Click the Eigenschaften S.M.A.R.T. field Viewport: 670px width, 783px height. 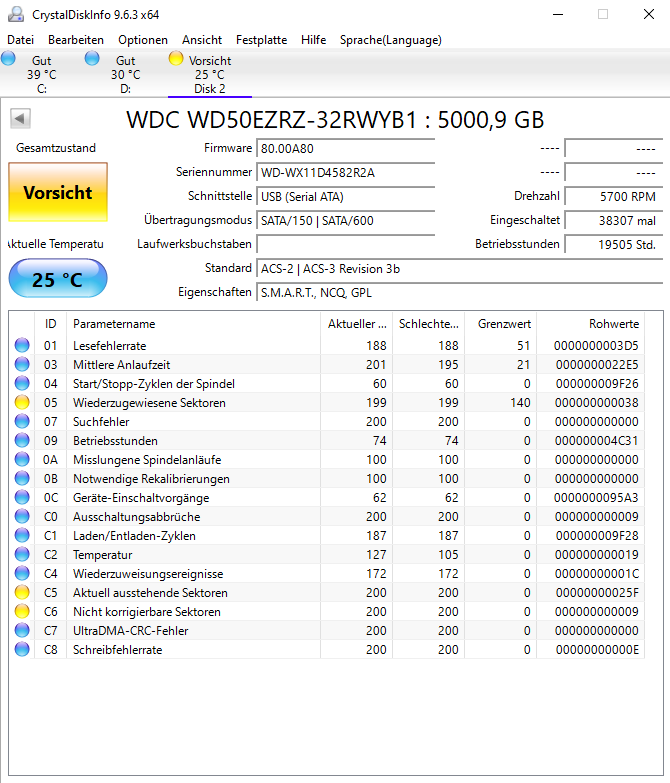pyautogui.click(x=460, y=292)
